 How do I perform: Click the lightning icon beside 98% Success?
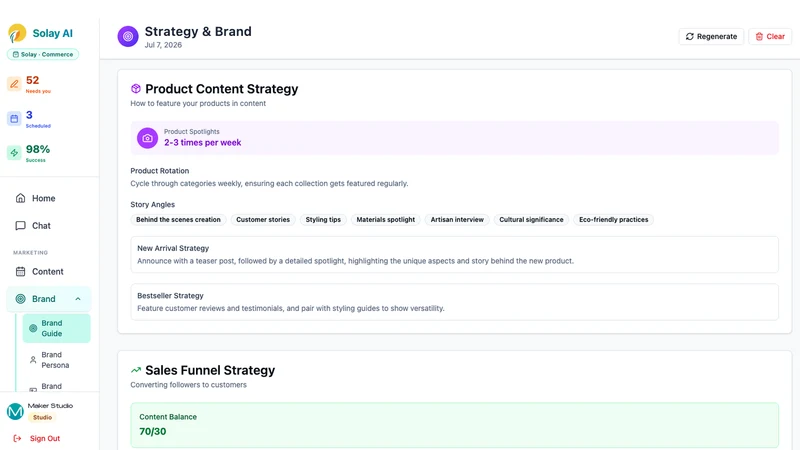[14, 153]
